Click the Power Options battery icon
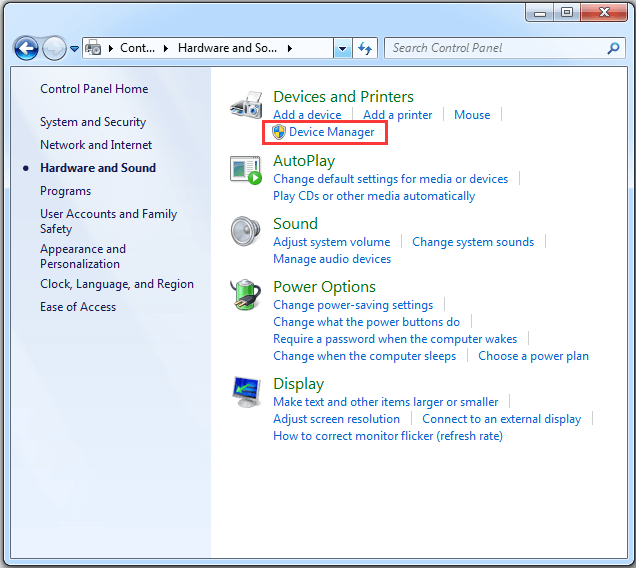 click(245, 295)
